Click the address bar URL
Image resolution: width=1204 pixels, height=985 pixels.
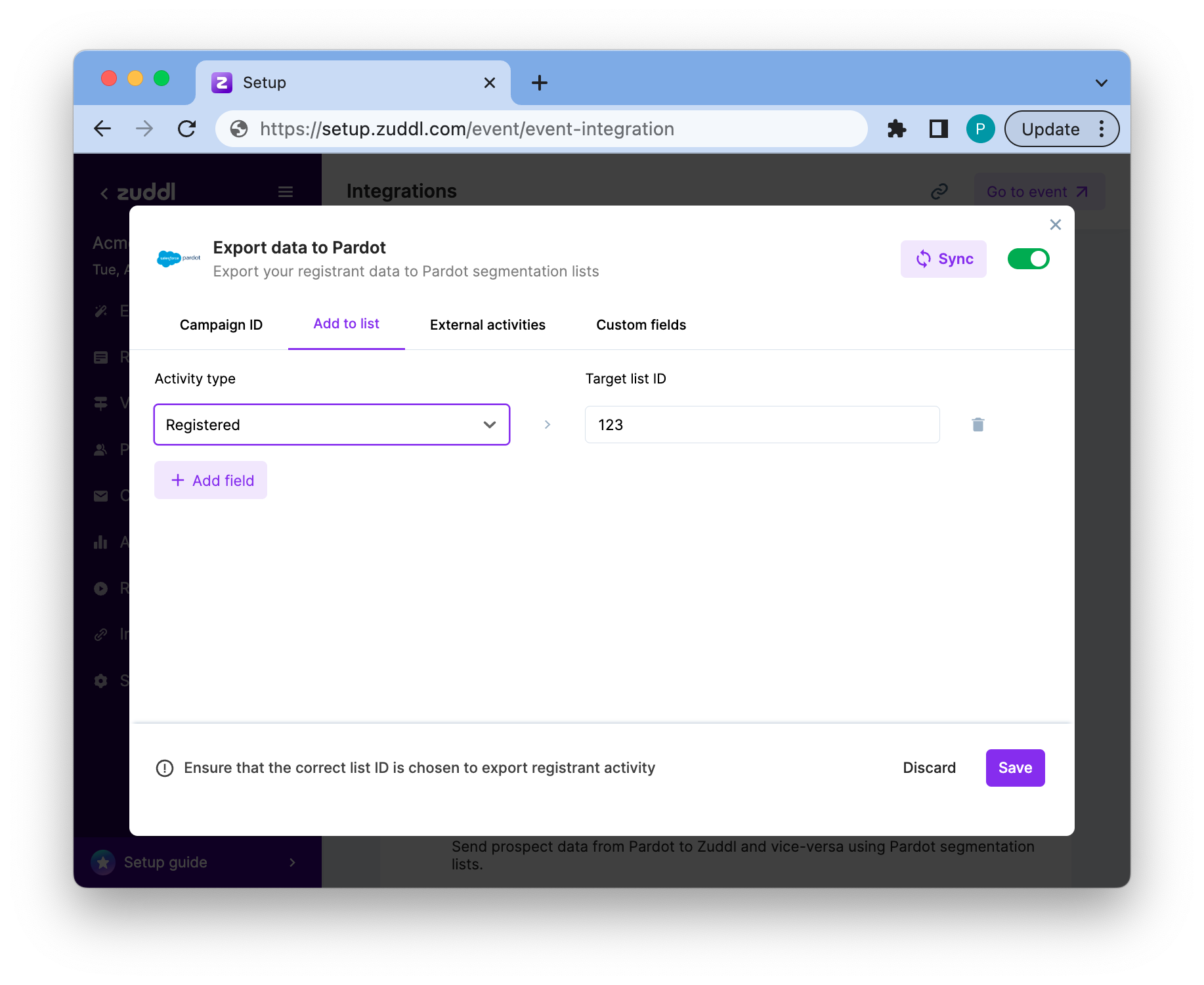click(467, 129)
